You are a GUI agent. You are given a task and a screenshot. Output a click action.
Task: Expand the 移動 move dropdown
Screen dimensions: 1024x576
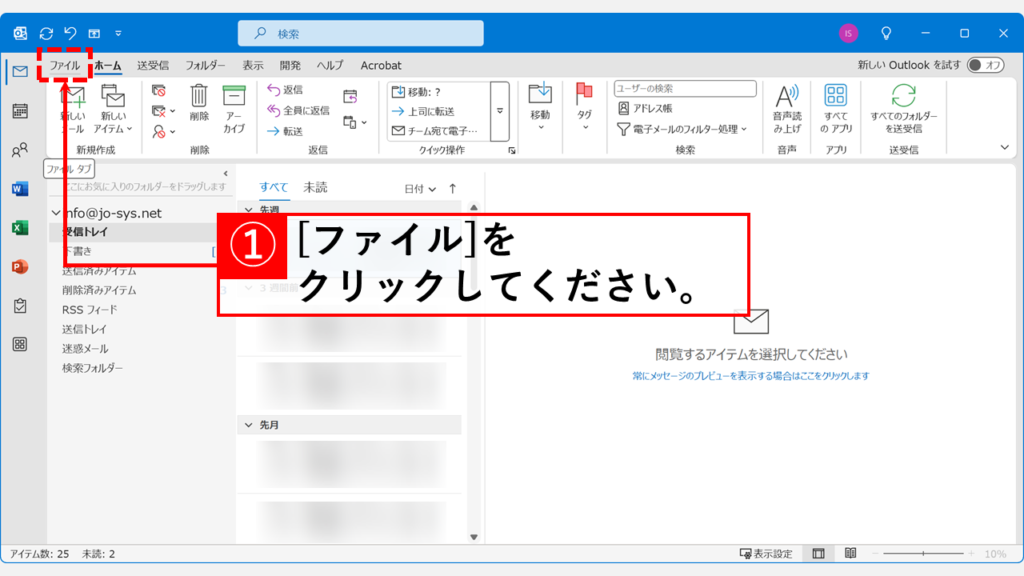(541, 127)
